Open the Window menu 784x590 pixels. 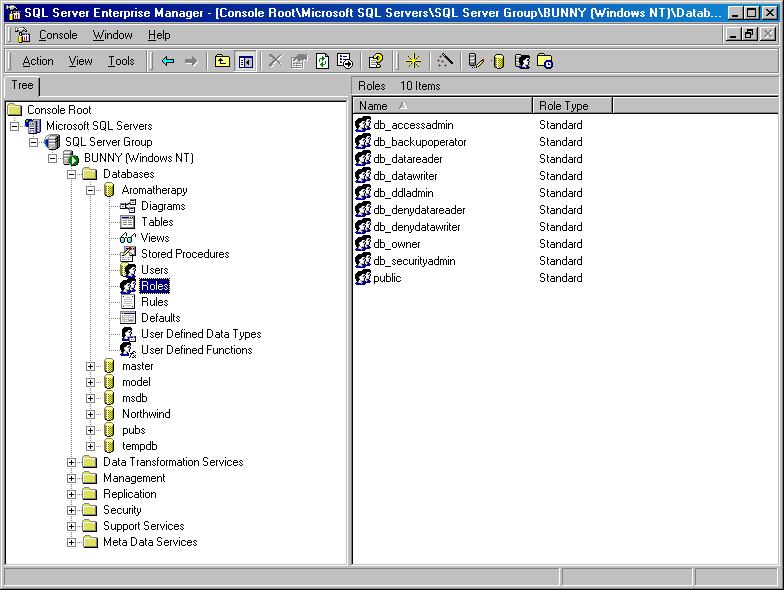point(112,35)
